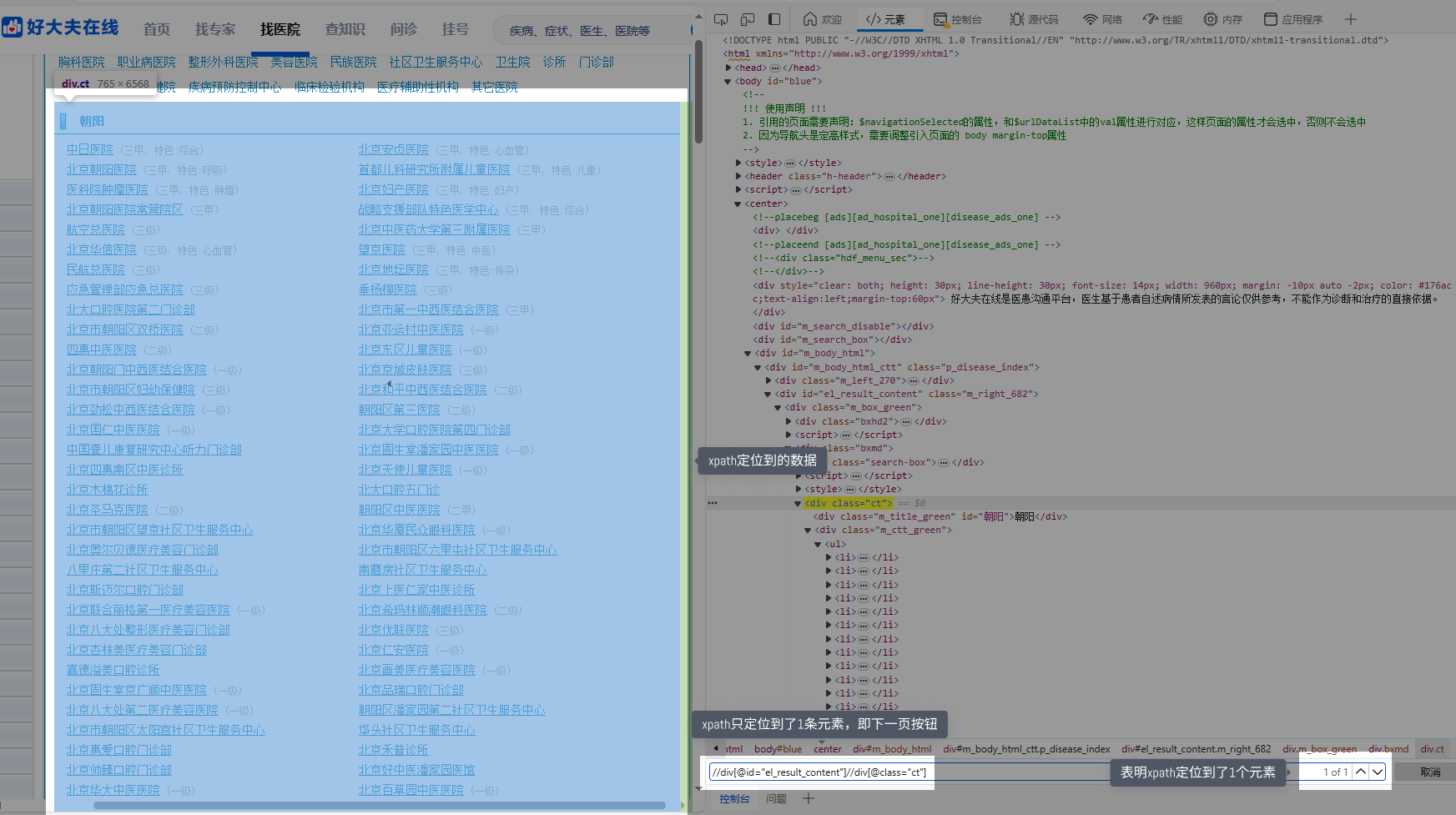Open 问诊 in site navigation
1456x815 pixels.
(x=404, y=29)
